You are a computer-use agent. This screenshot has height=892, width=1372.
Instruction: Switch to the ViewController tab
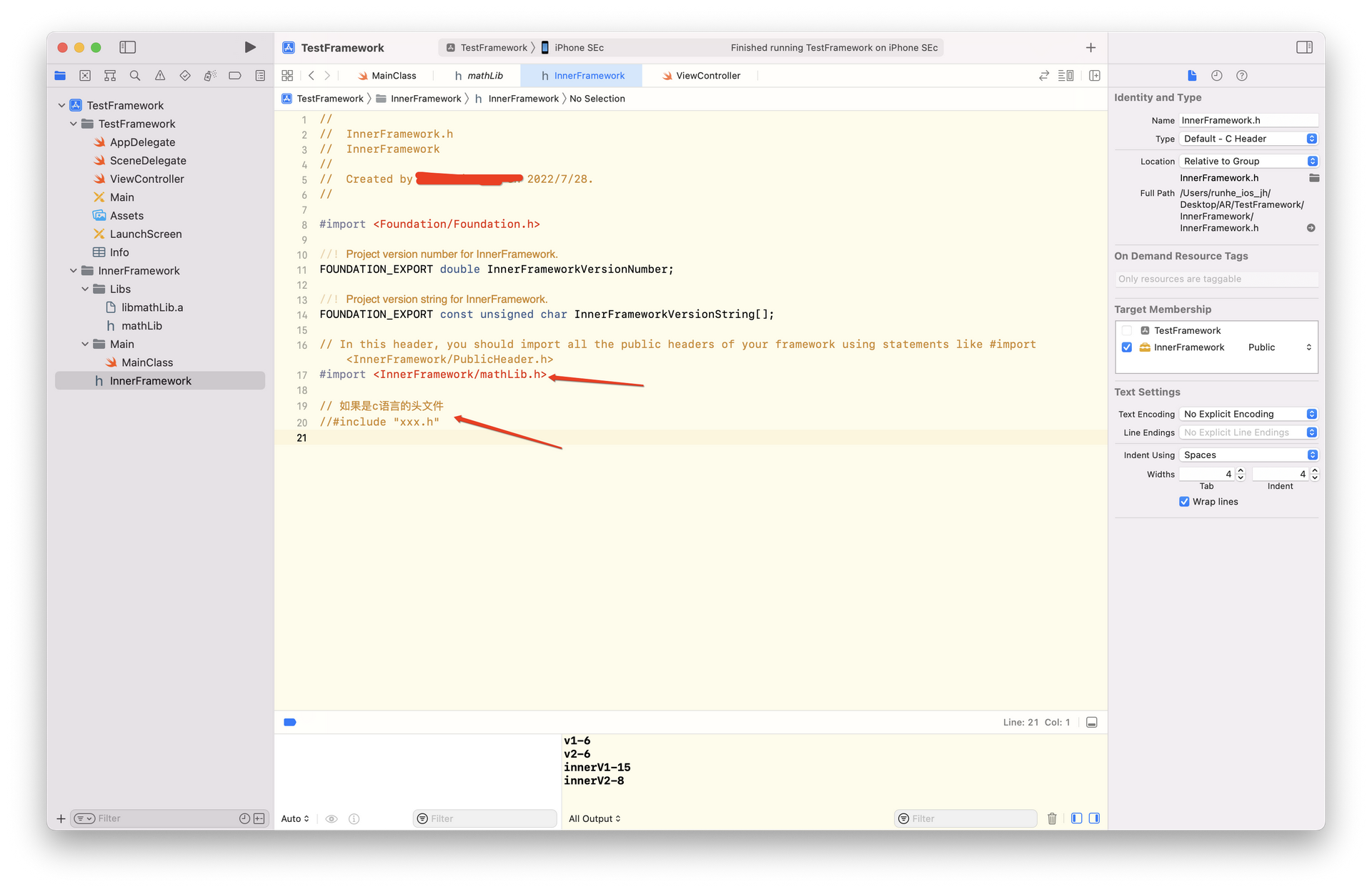(x=701, y=76)
